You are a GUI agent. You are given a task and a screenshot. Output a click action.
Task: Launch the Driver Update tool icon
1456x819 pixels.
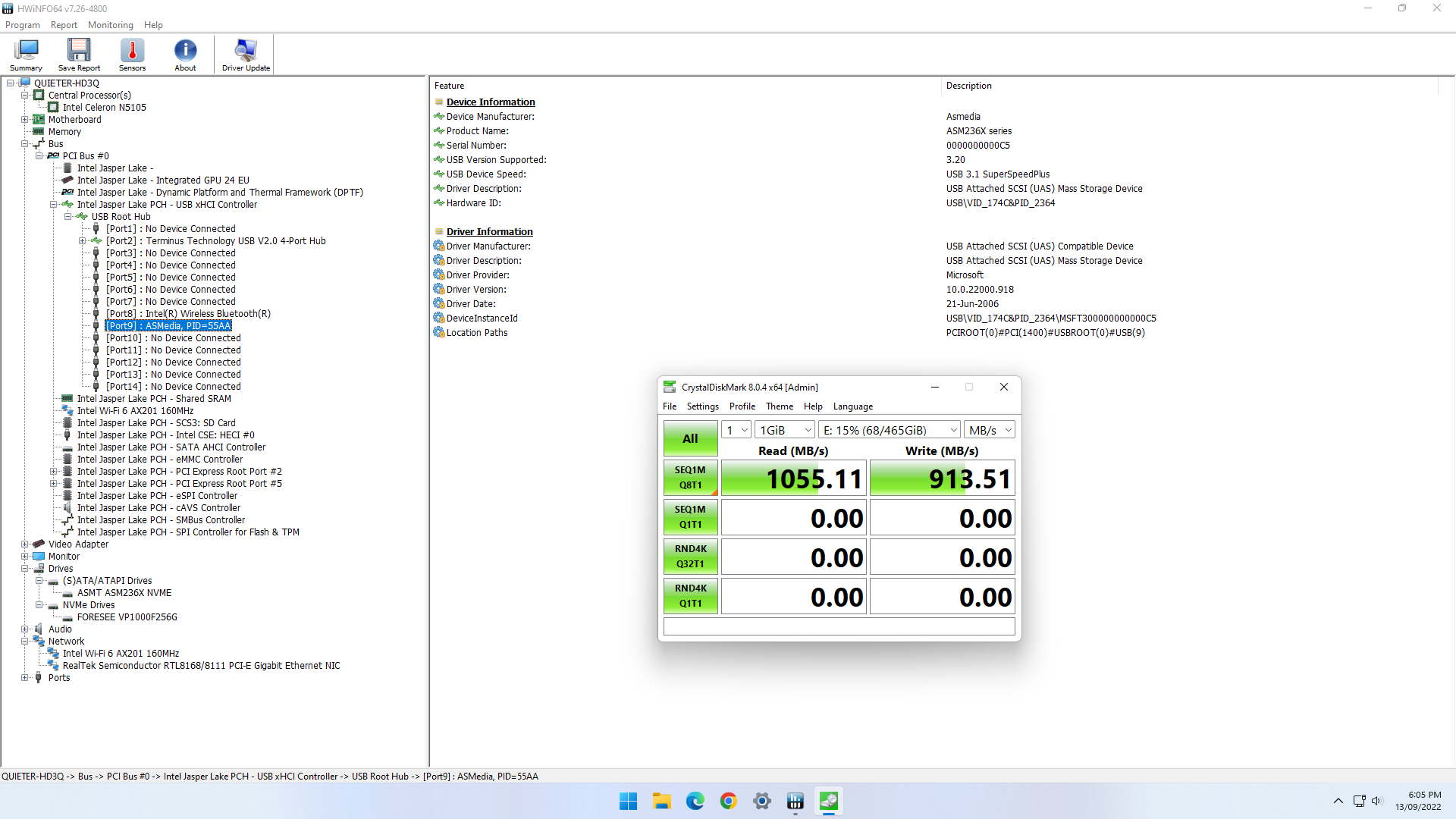(x=246, y=50)
